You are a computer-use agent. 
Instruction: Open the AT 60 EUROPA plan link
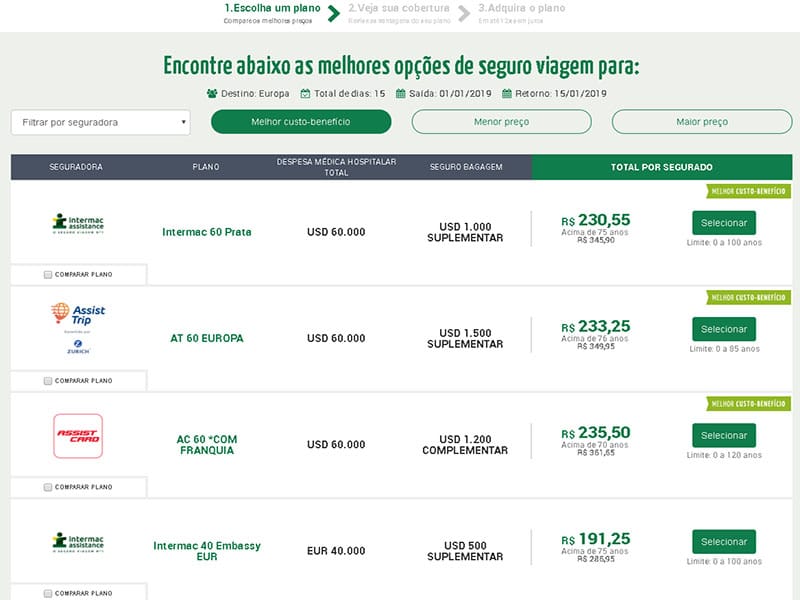point(207,338)
